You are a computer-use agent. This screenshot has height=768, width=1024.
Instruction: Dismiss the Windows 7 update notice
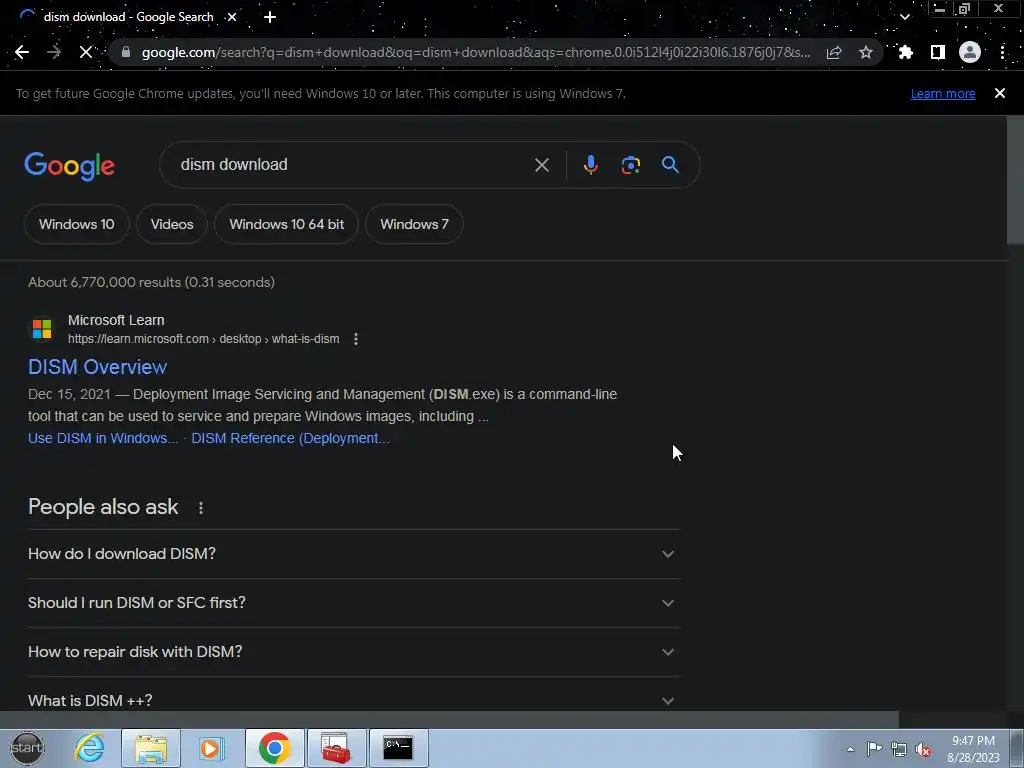coord(1000,93)
